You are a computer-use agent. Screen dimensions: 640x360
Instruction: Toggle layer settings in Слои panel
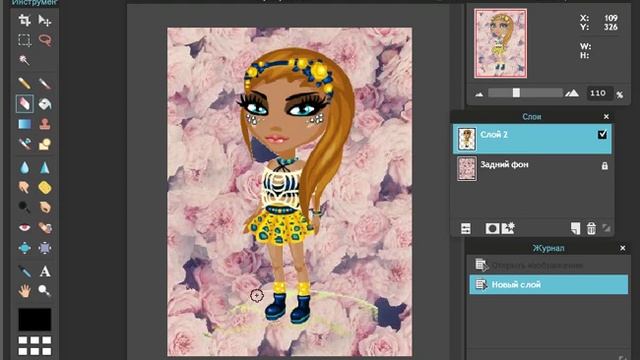point(466,229)
